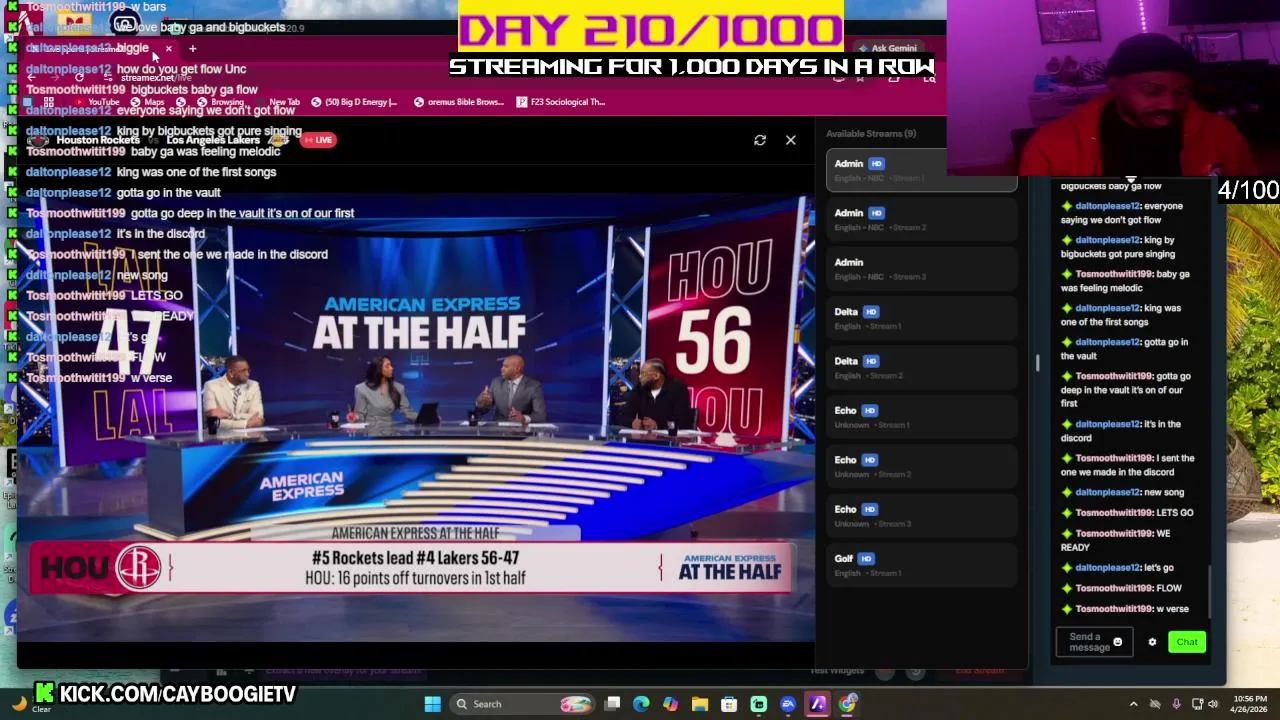Image resolution: width=1280 pixels, height=720 pixels.
Task: Reload the browser page
Action: coord(80,77)
